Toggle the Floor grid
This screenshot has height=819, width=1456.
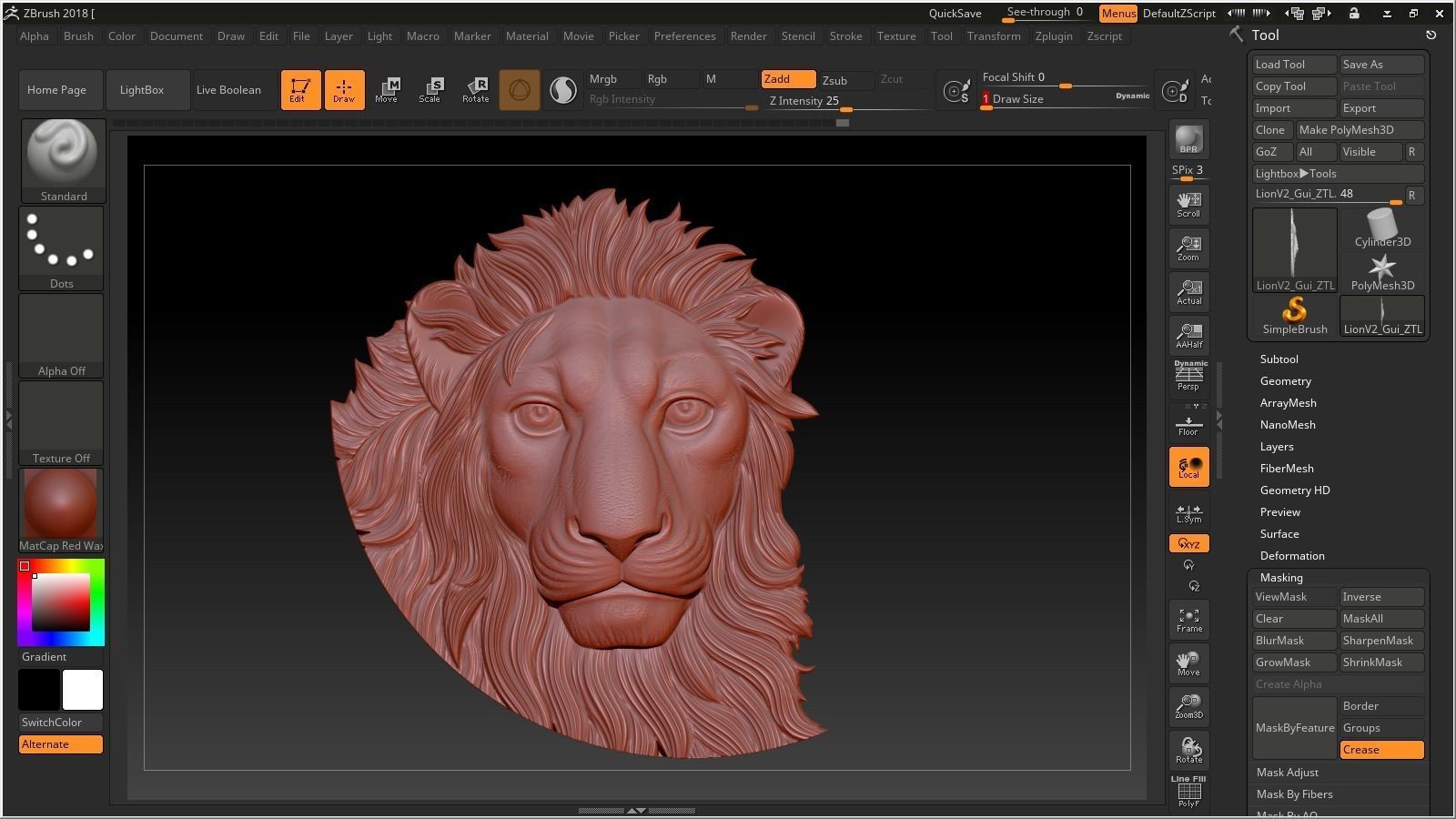tap(1188, 423)
